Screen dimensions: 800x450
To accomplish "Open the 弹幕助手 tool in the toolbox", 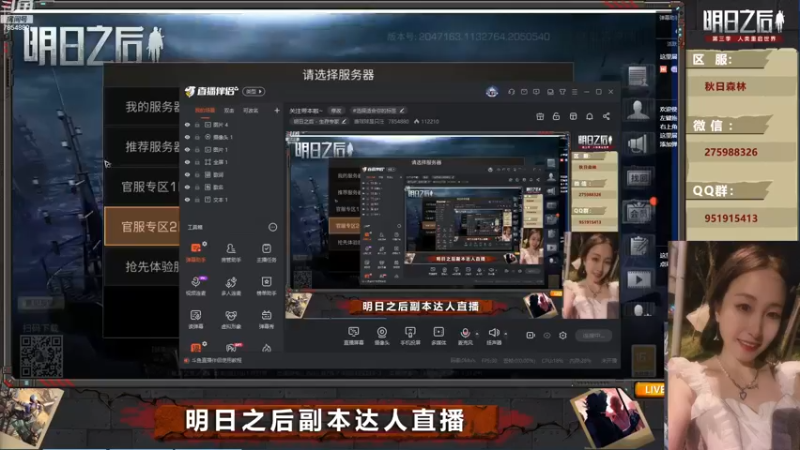I will [196, 252].
